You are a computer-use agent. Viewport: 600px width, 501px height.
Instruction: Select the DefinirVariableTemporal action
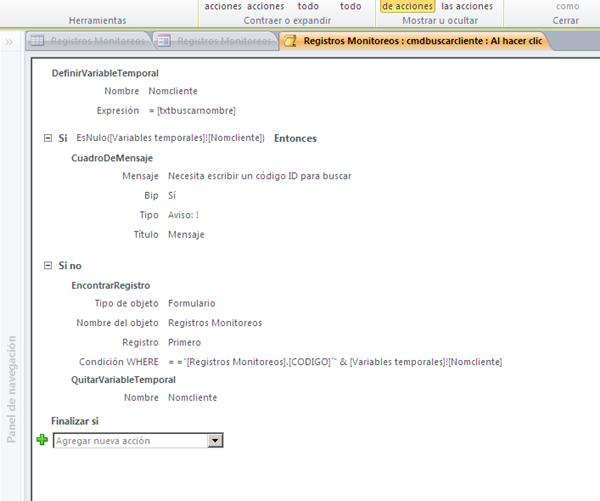pyautogui.click(x=105, y=73)
